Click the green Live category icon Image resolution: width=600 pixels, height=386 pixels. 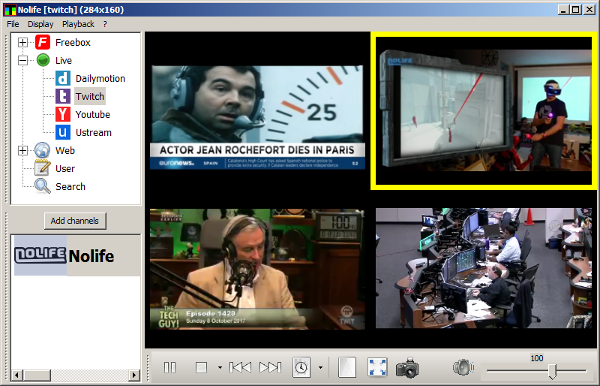(43, 60)
